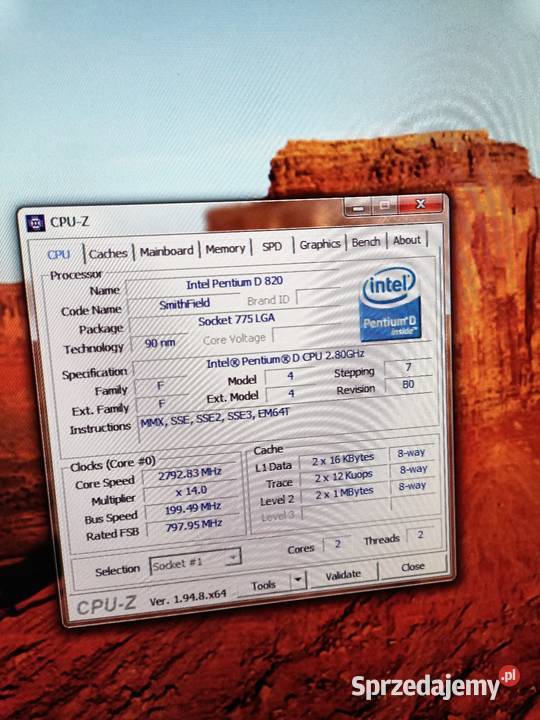Screen dimensions: 540x720
Task: Click the Cores count field
Action: 337,545
